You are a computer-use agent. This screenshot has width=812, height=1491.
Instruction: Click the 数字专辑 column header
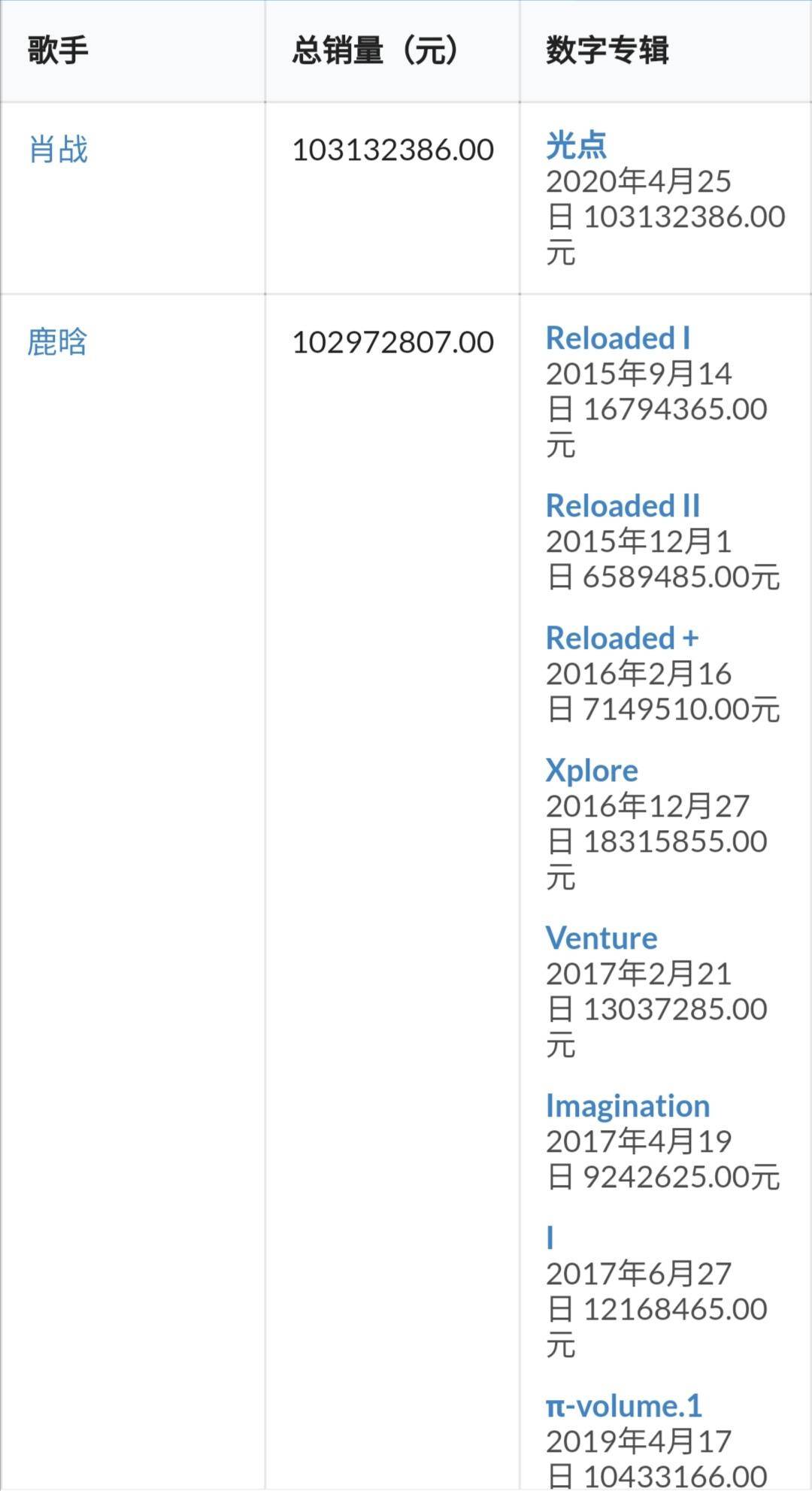point(607,50)
